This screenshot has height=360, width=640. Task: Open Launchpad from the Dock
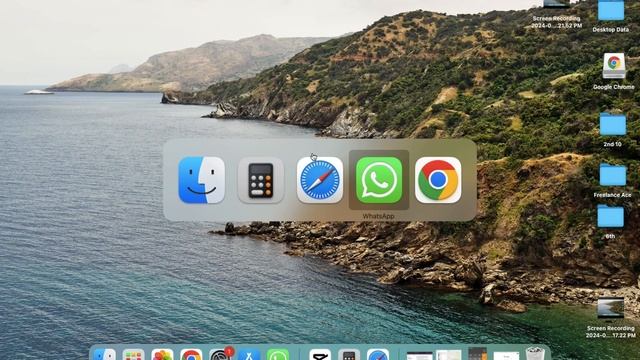click(x=133, y=355)
